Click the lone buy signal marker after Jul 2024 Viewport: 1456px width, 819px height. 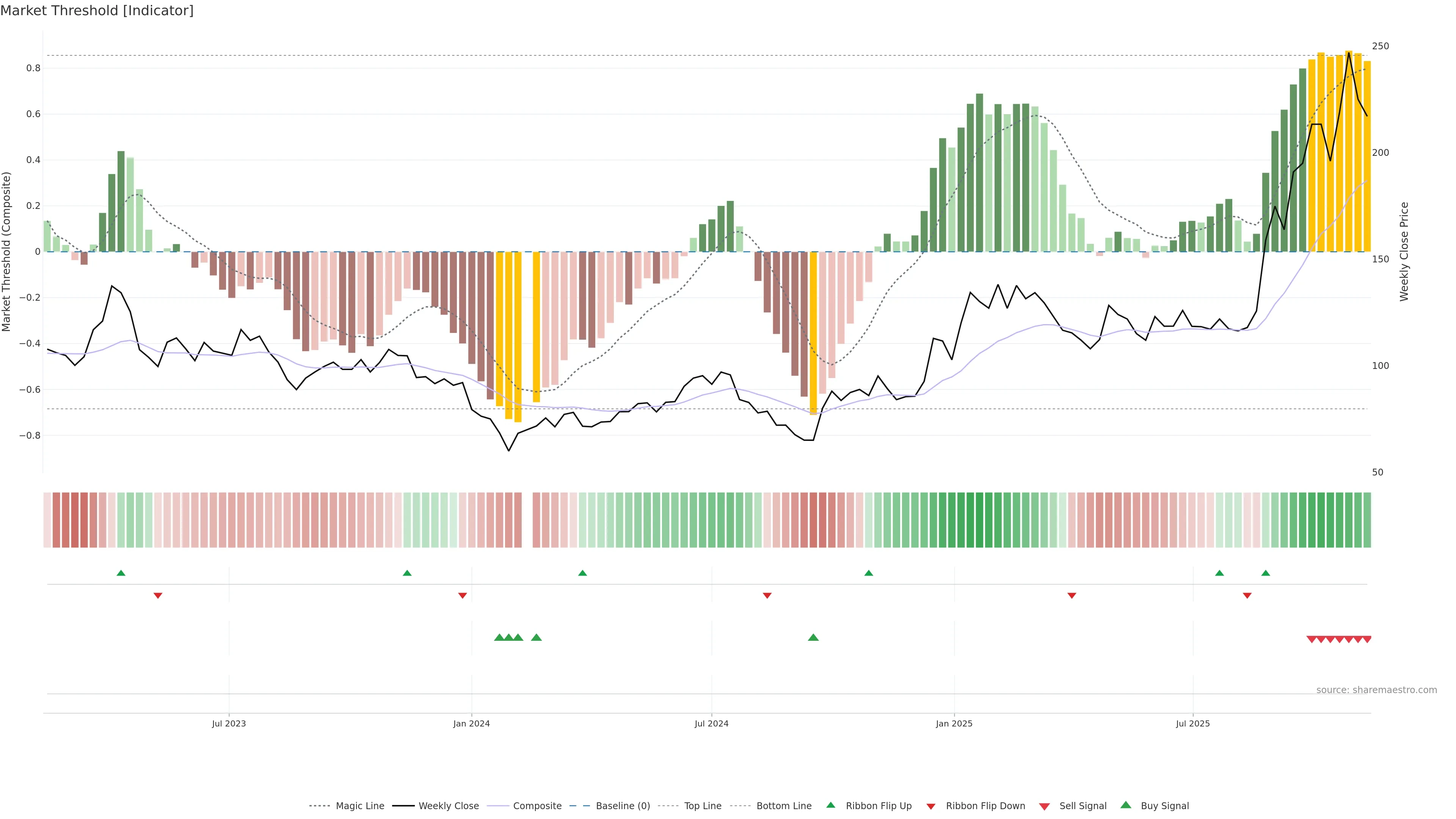pyautogui.click(x=813, y=637)
